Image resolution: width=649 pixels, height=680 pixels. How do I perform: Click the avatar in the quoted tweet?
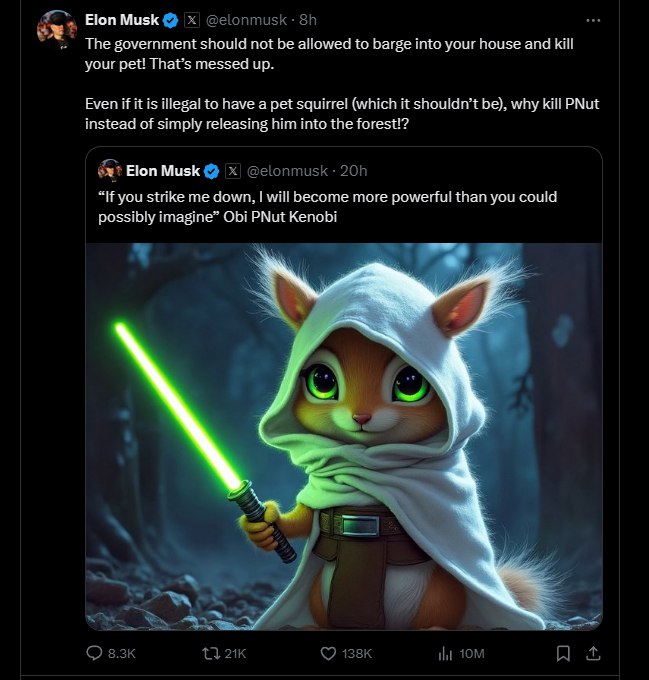coord(110,171)
